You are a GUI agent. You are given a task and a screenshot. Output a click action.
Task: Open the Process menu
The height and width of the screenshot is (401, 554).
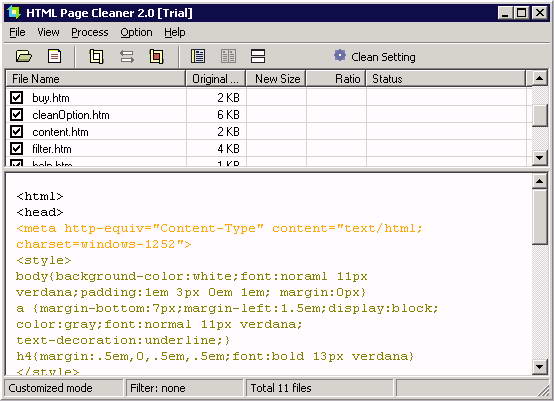pos(90,33)
